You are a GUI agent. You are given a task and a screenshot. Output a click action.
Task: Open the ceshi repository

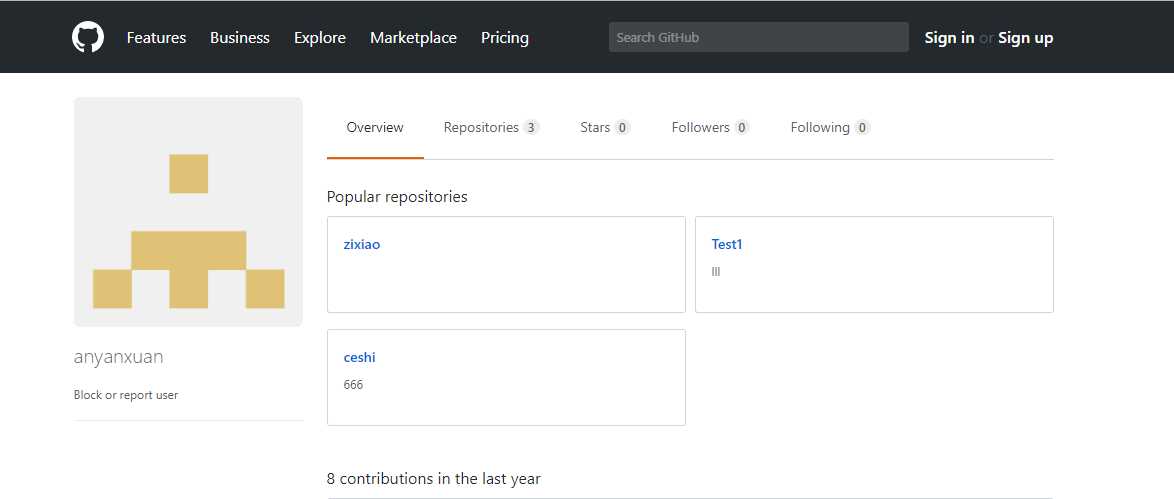(359, 357)
